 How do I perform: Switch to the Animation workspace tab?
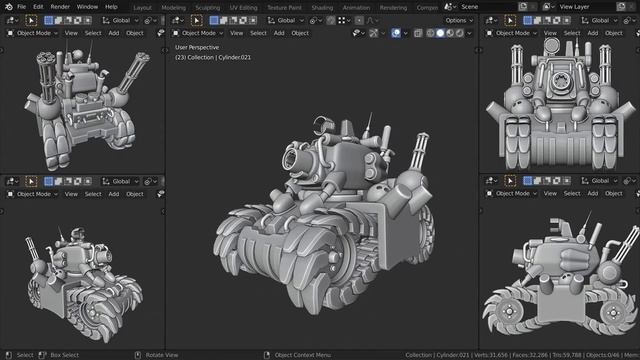356,8
